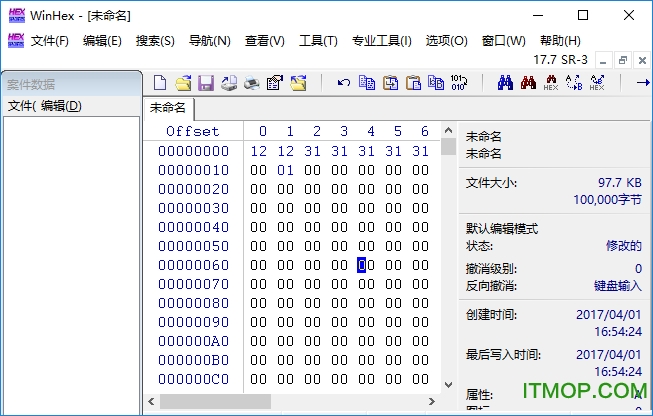Create a new file with toolbar icon
This screenshot has width=653, height=416.
[160, 83]
